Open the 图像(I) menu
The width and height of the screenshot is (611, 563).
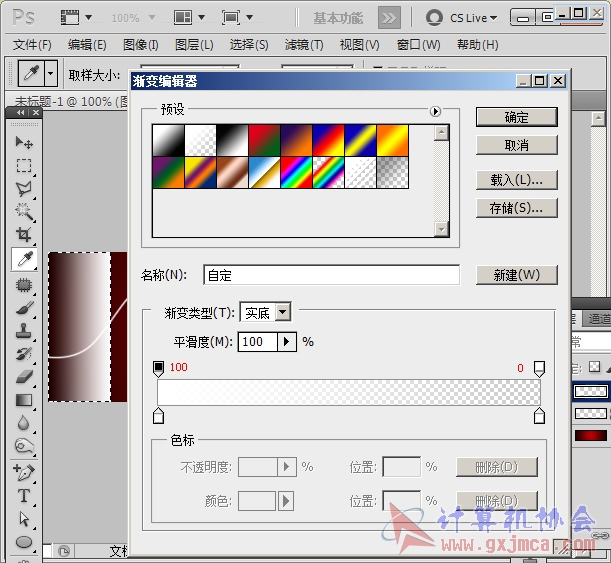141,45
